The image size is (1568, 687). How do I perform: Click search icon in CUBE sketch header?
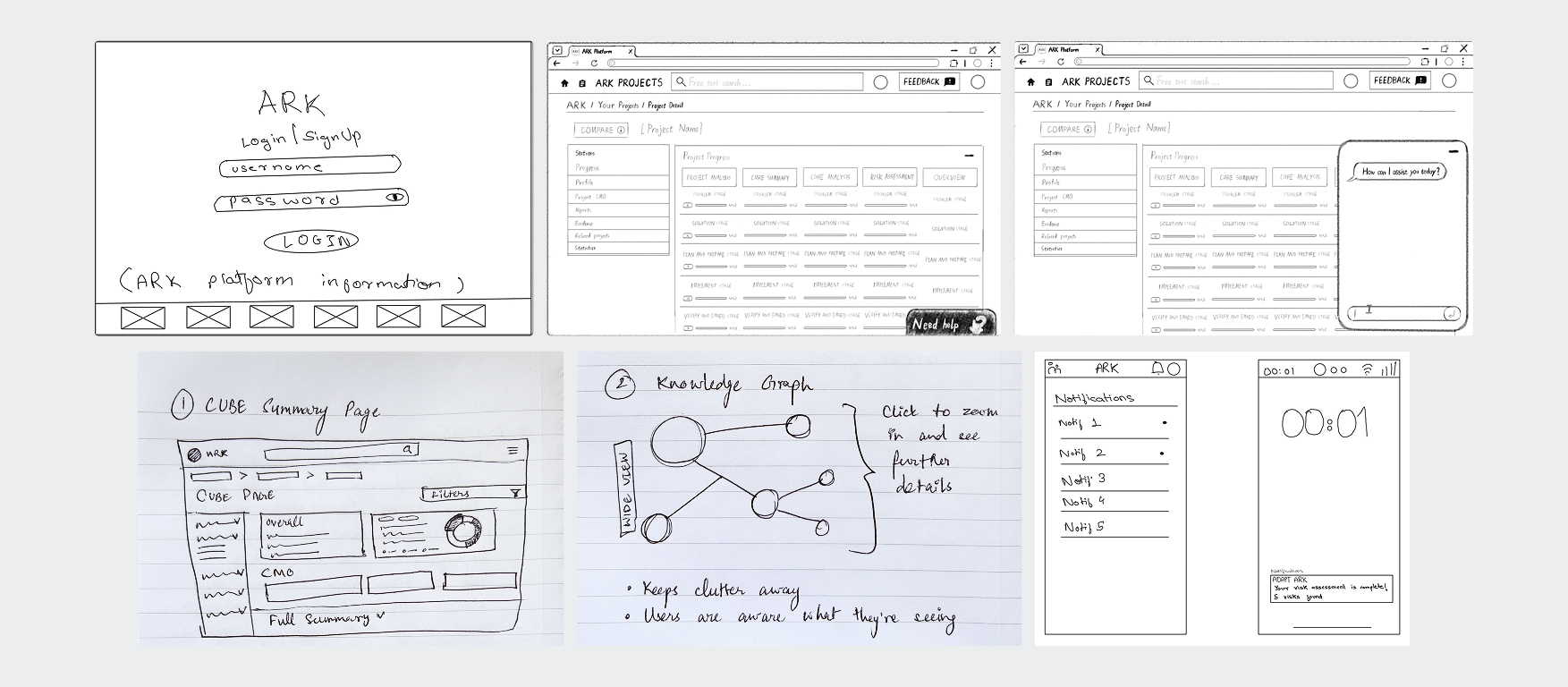tap(407, 449)
